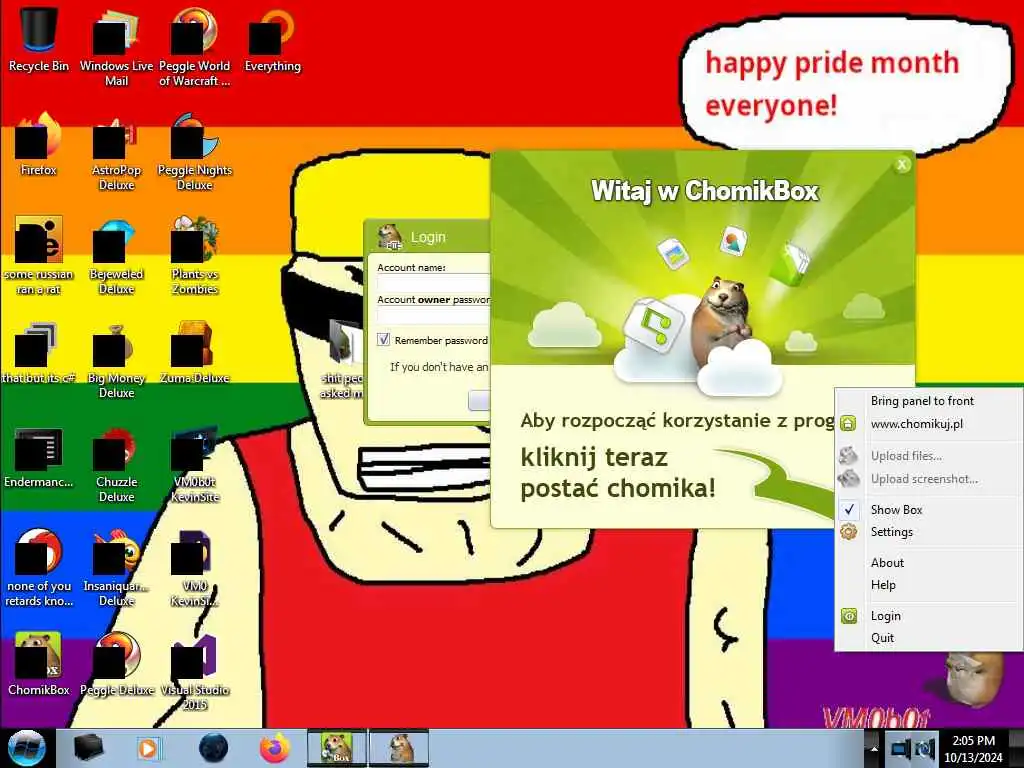The height and width of the screenshot is (768, 1024).
Task: Select the 'that but its c#' icon
Action: (39, 351)
